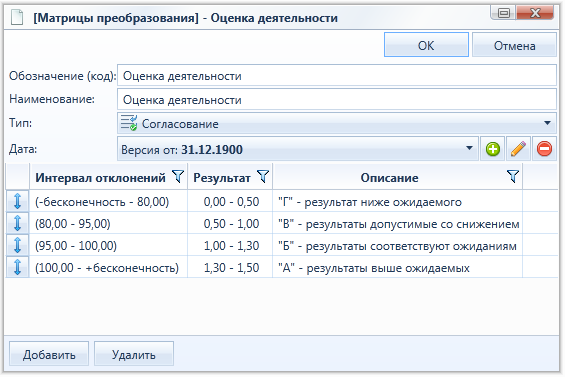Focus the Обозначение (код) input field

pos(337,76)
